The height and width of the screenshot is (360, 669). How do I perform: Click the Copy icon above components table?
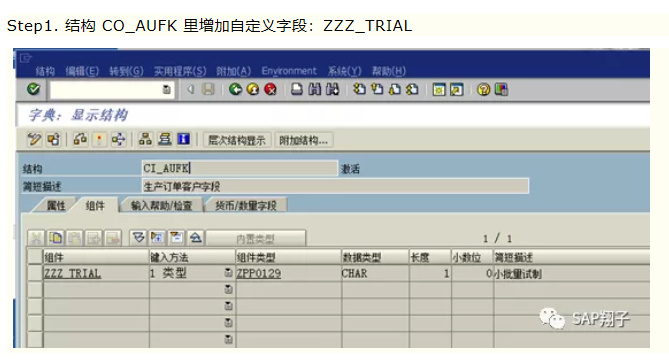55,238
